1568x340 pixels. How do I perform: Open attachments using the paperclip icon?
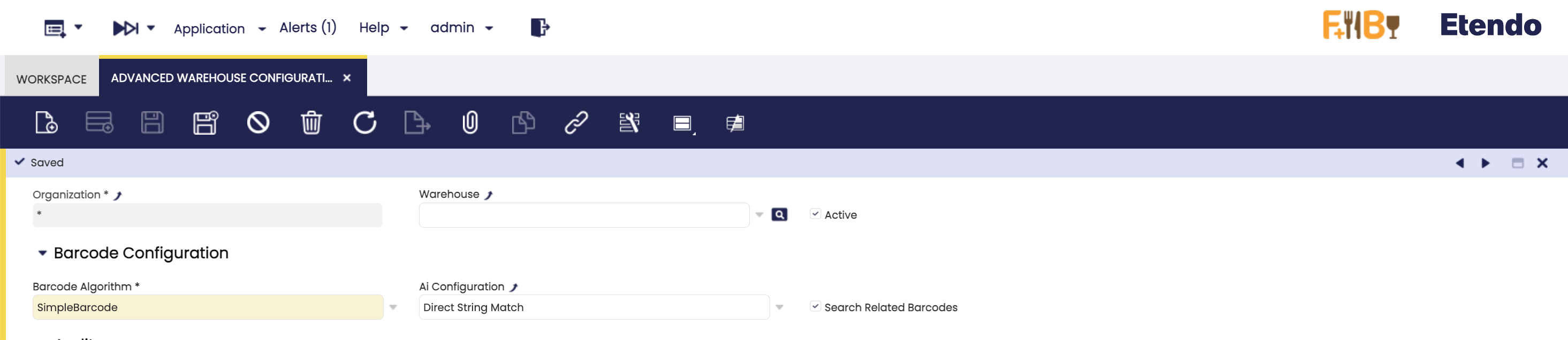(x=470, y=123)
